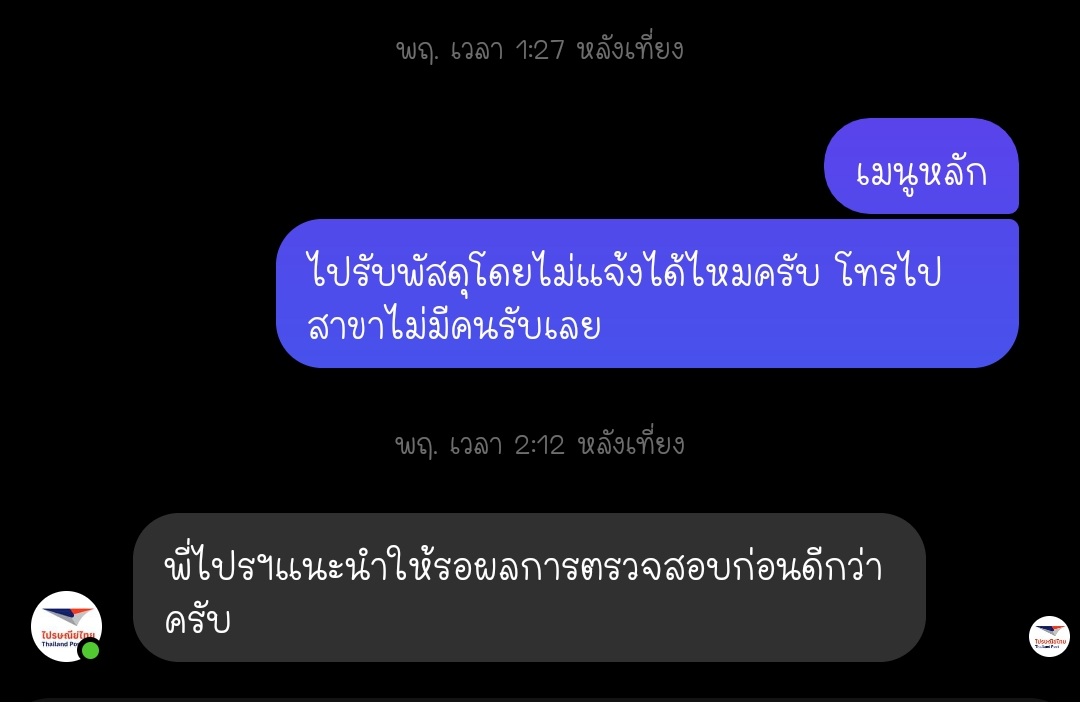
Task: Click the red and blue wing logo in the left avatar
Action: [66, 615]
